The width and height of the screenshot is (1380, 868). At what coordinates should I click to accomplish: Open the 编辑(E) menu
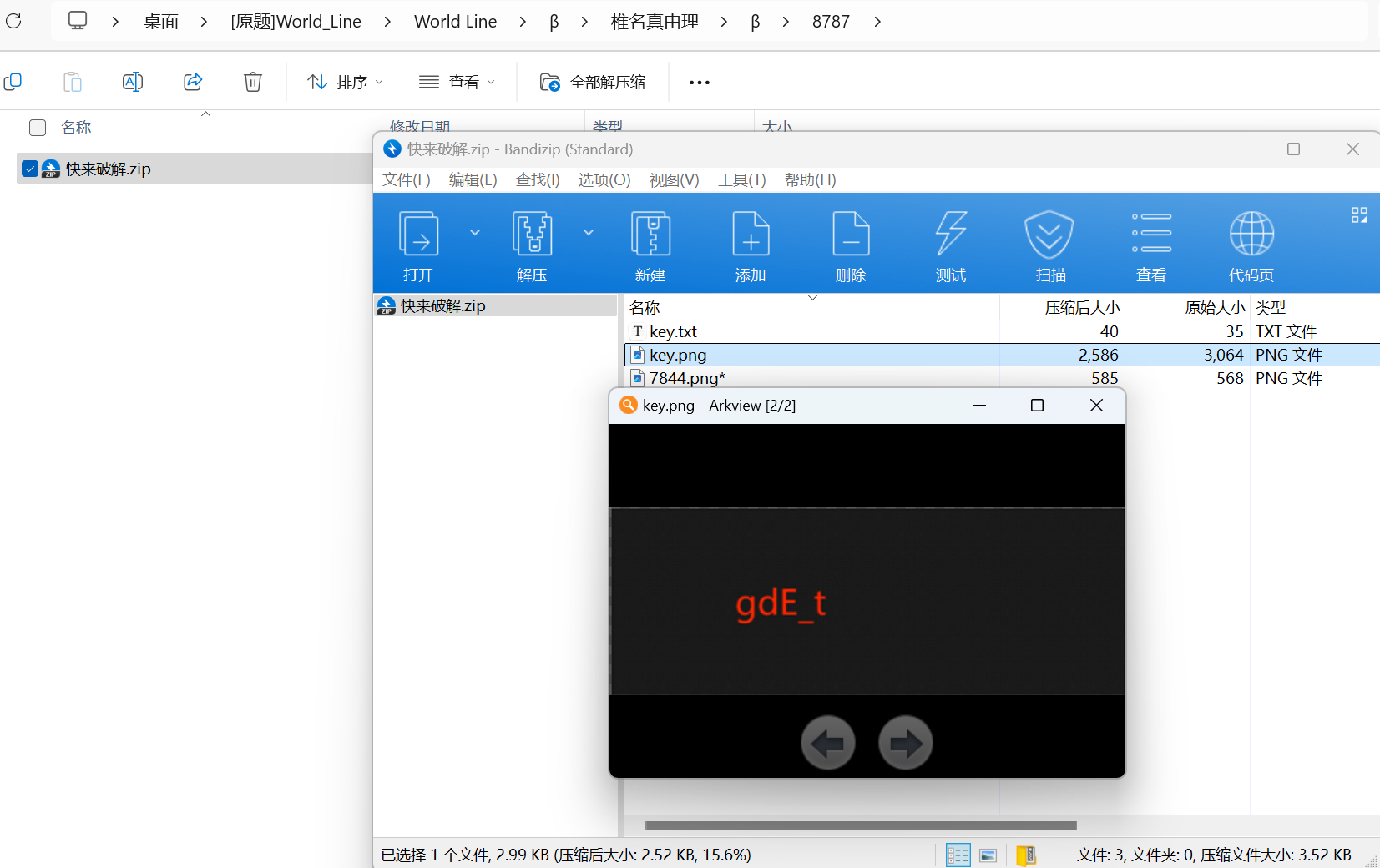473,180
